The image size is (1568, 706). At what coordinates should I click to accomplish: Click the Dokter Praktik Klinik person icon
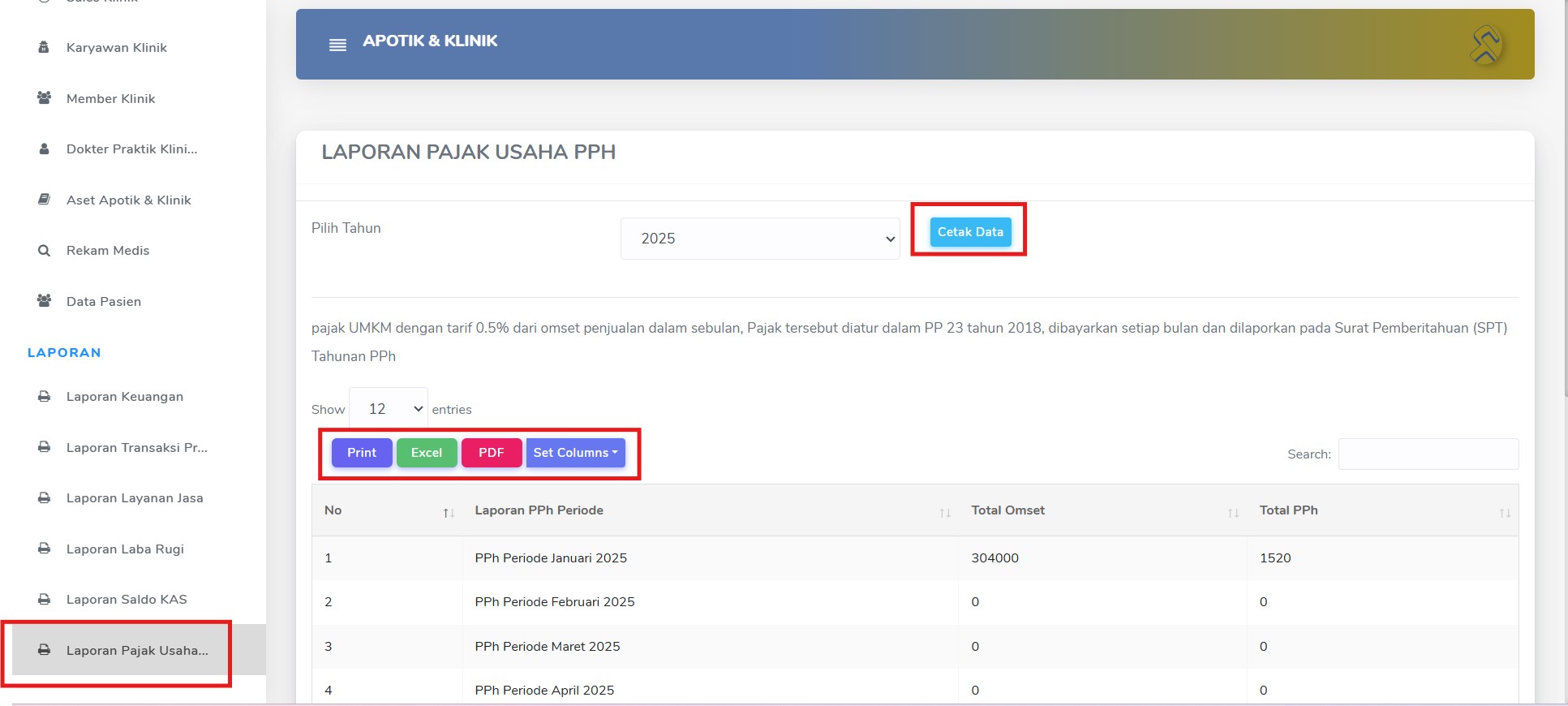[x=44, y=149]
